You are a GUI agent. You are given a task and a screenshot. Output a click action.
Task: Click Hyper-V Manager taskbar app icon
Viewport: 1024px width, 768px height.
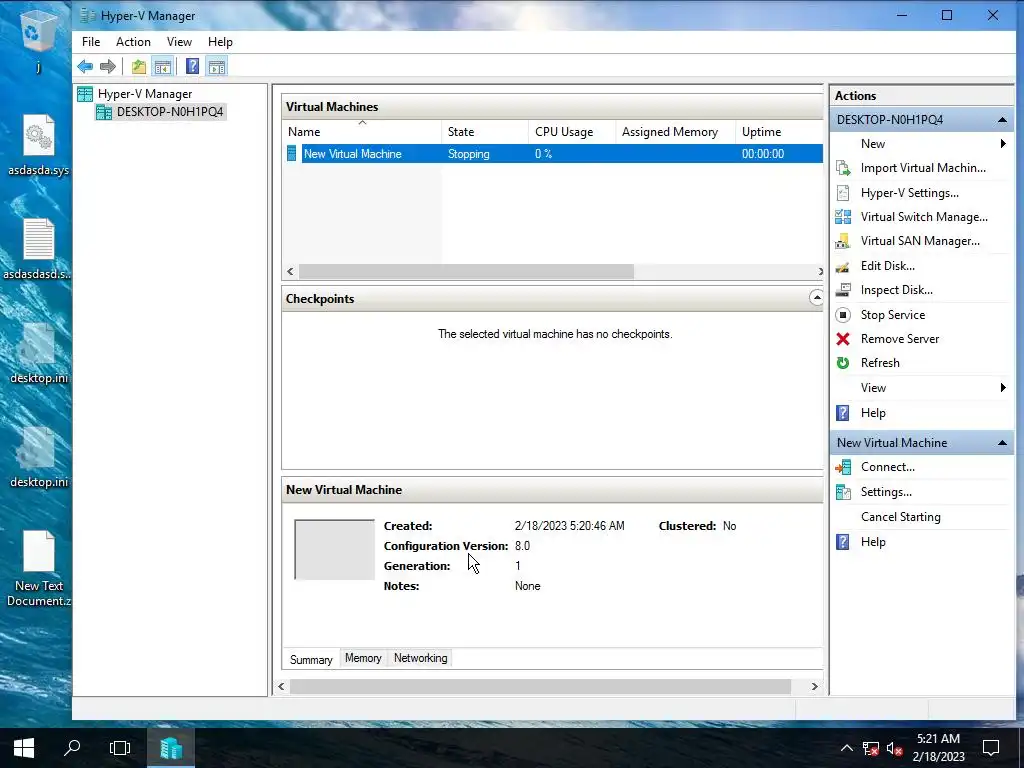coord(170,748)
